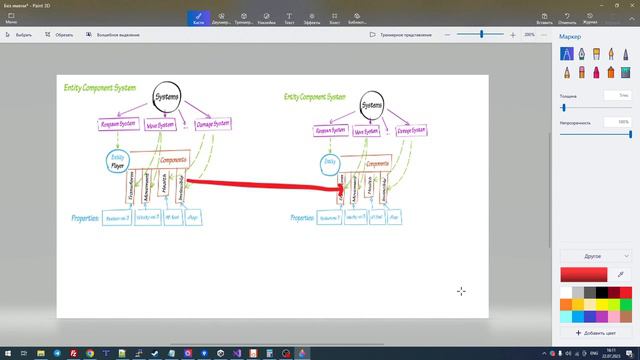Screen dimensions: 640x360
Task: Toggle 3D view (Трехмерное представление)
Action: tap(400, 35)
